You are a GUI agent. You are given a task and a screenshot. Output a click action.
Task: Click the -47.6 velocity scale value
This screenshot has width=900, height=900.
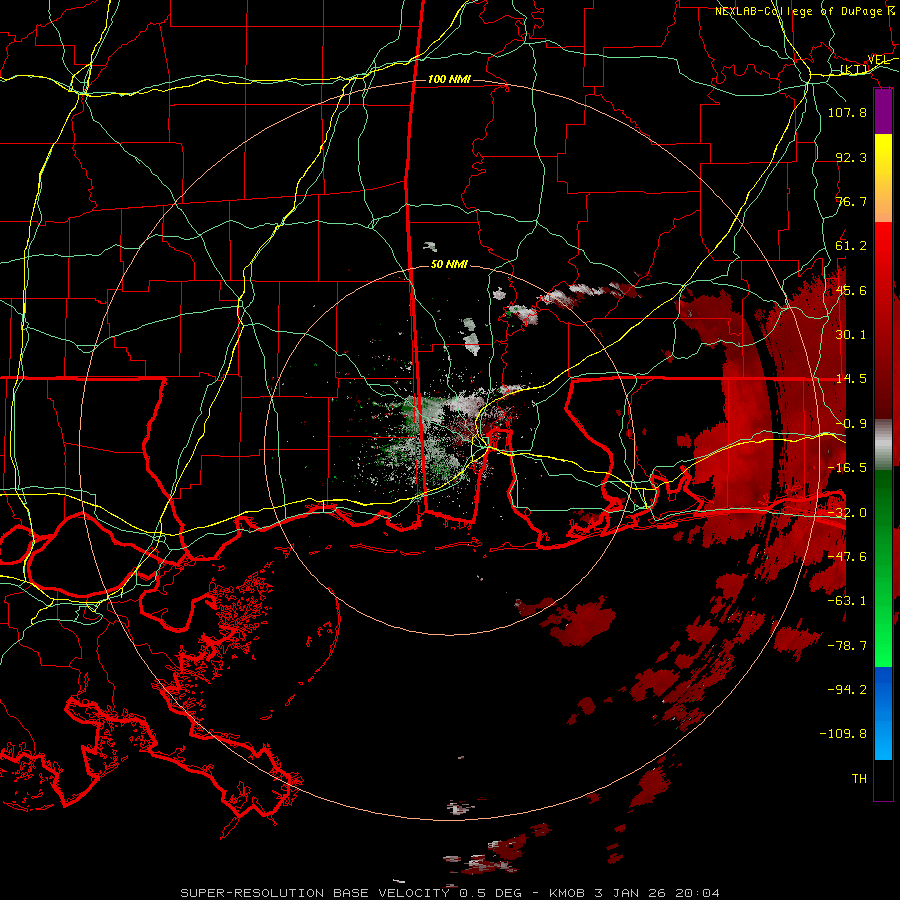[x=847, y=557]
